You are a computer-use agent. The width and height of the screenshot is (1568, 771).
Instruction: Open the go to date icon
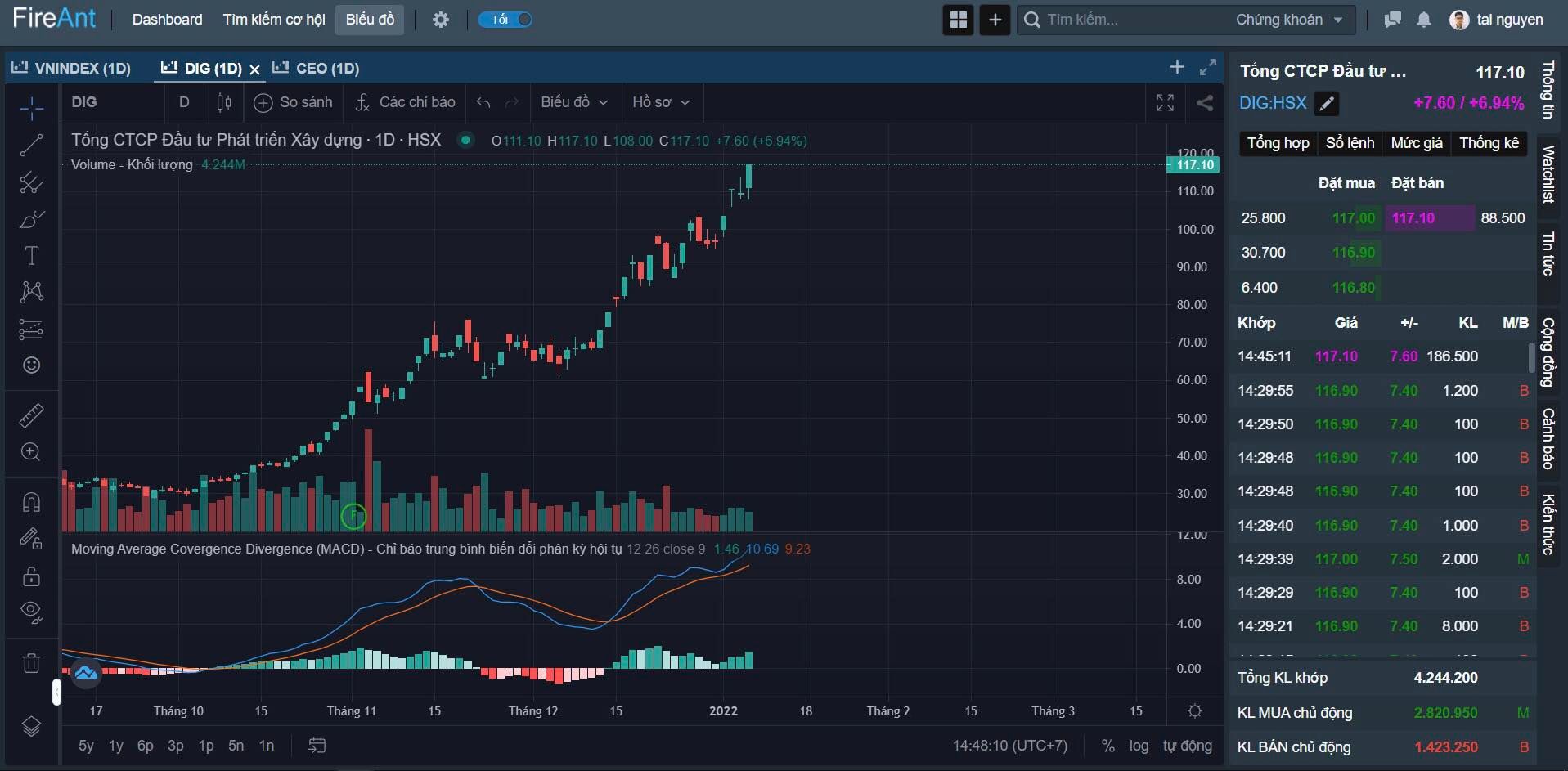pyautogui.click(x=317, y=746)
